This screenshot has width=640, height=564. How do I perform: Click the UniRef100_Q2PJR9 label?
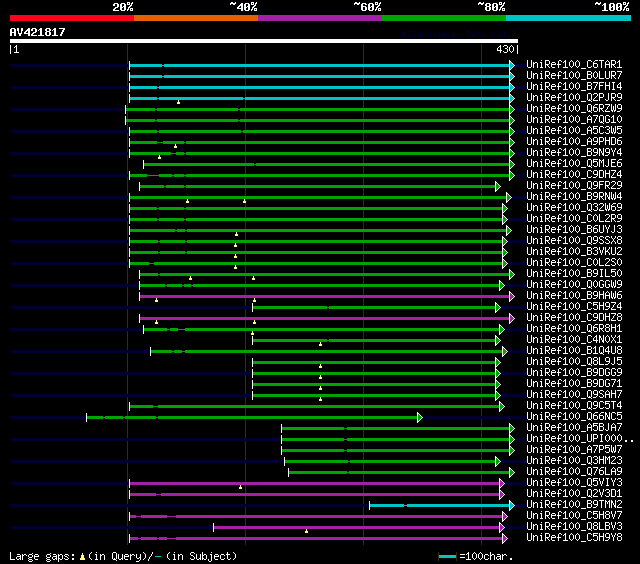coord(574,98)
